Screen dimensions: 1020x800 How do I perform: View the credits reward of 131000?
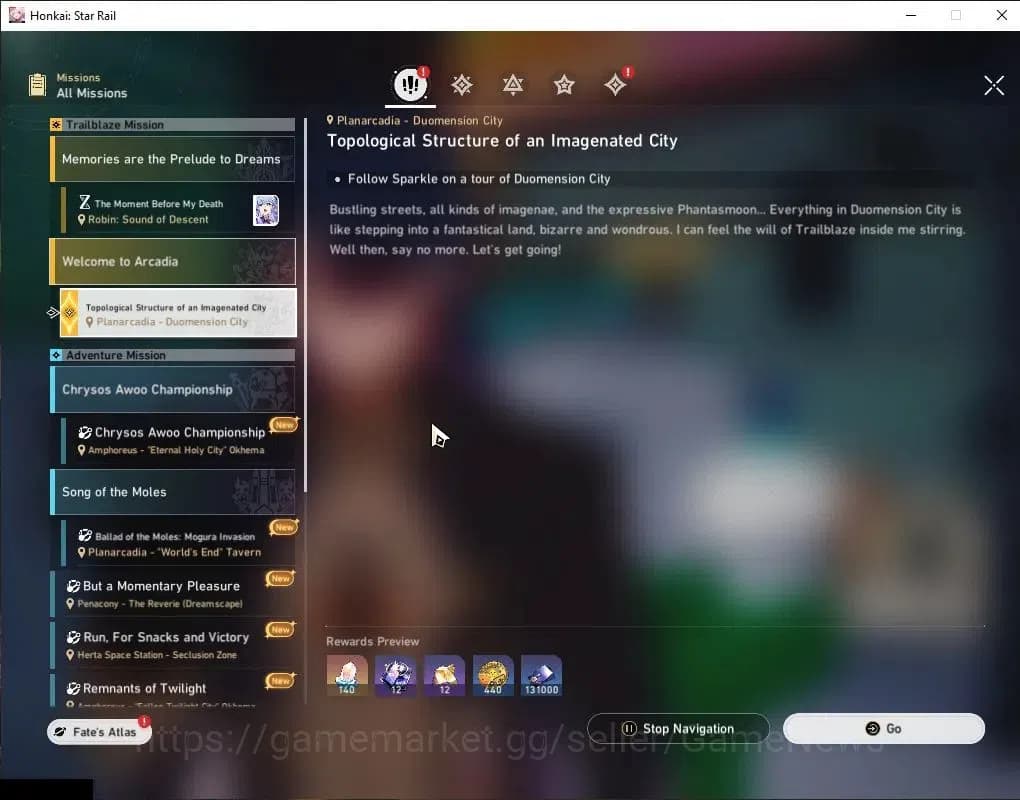pyautogui.click(x=541, y=675)
